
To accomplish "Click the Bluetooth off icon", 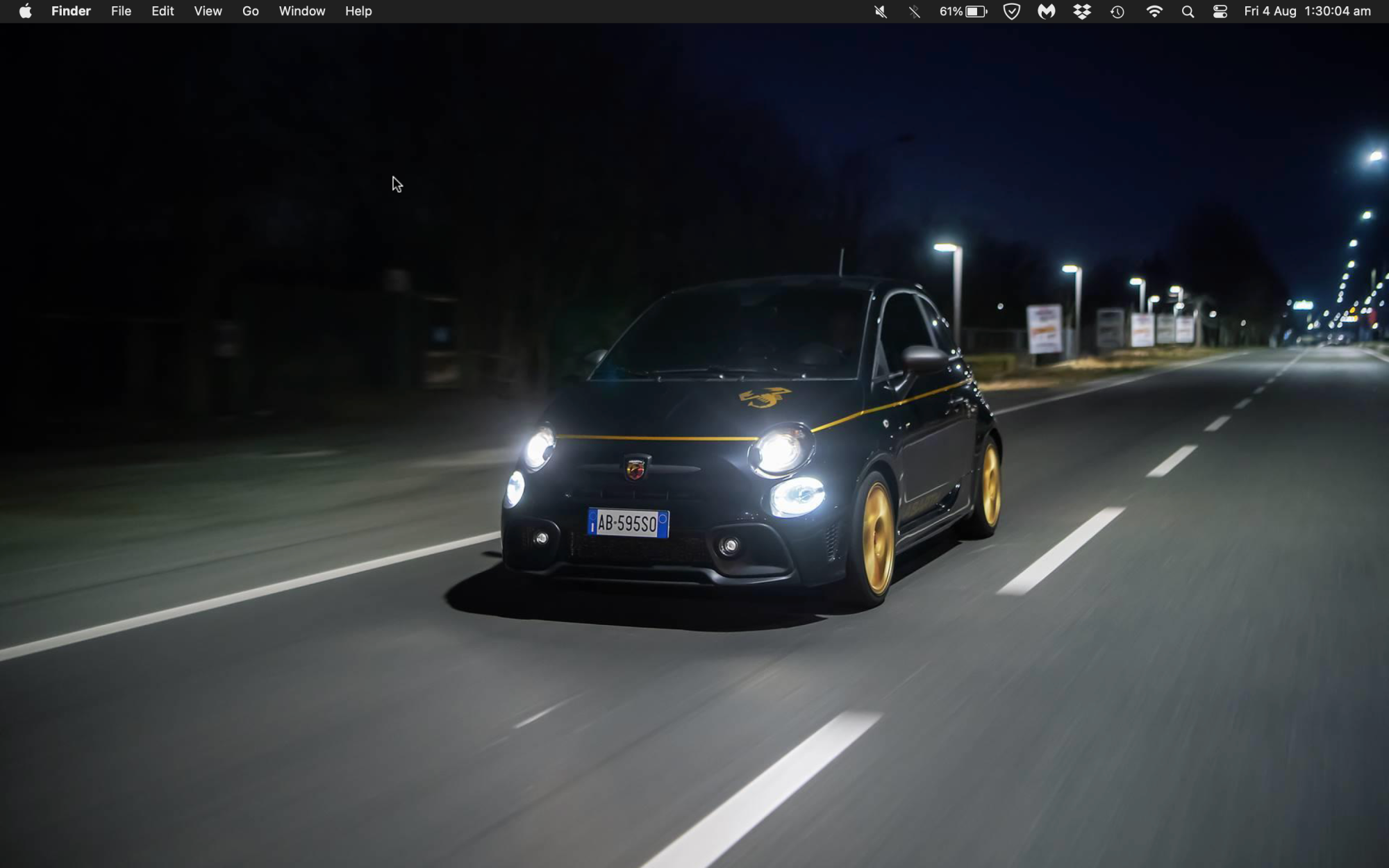I will click(x=915, y=11).
